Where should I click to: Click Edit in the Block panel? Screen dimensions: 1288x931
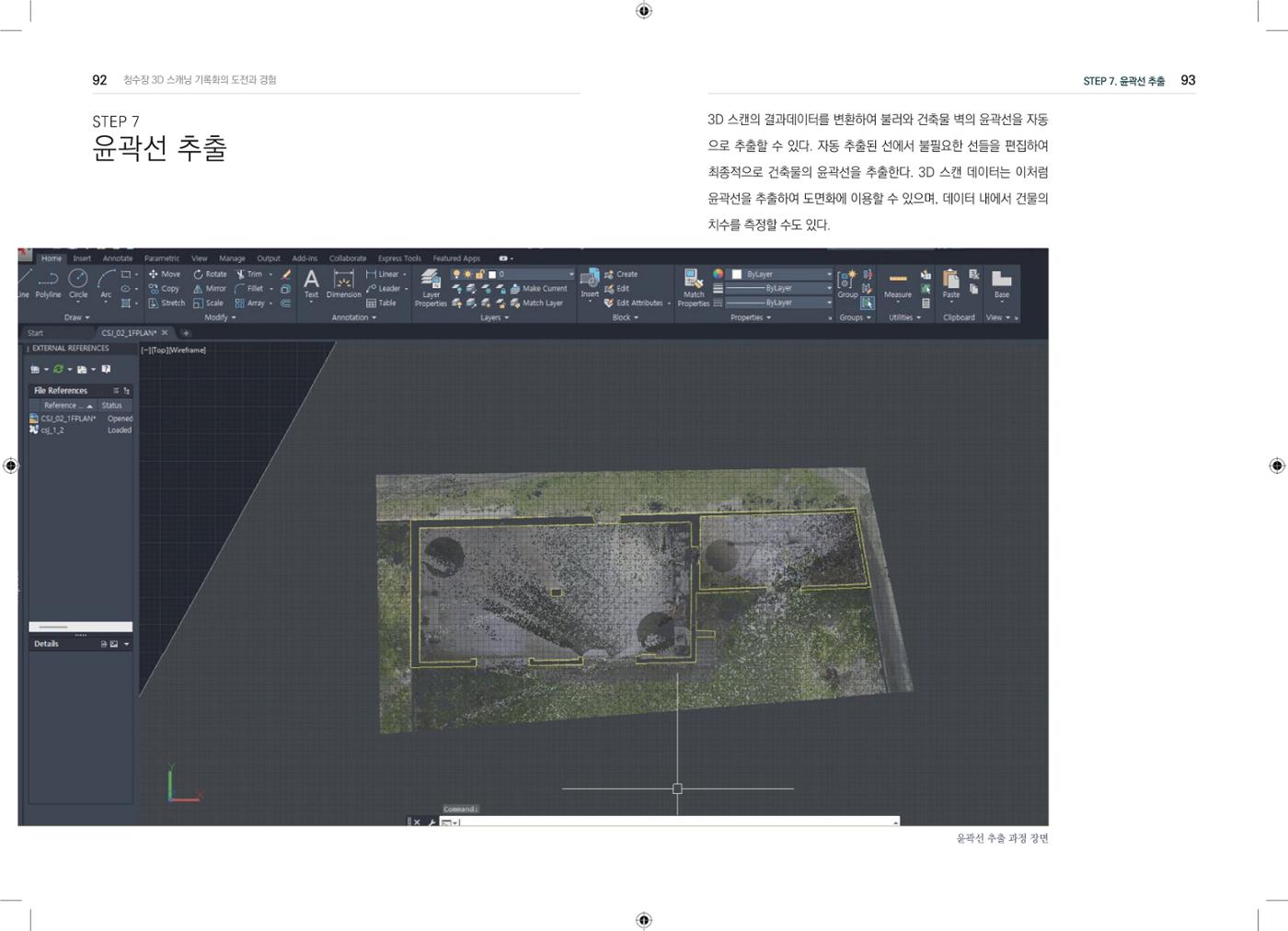coord(616,288)
